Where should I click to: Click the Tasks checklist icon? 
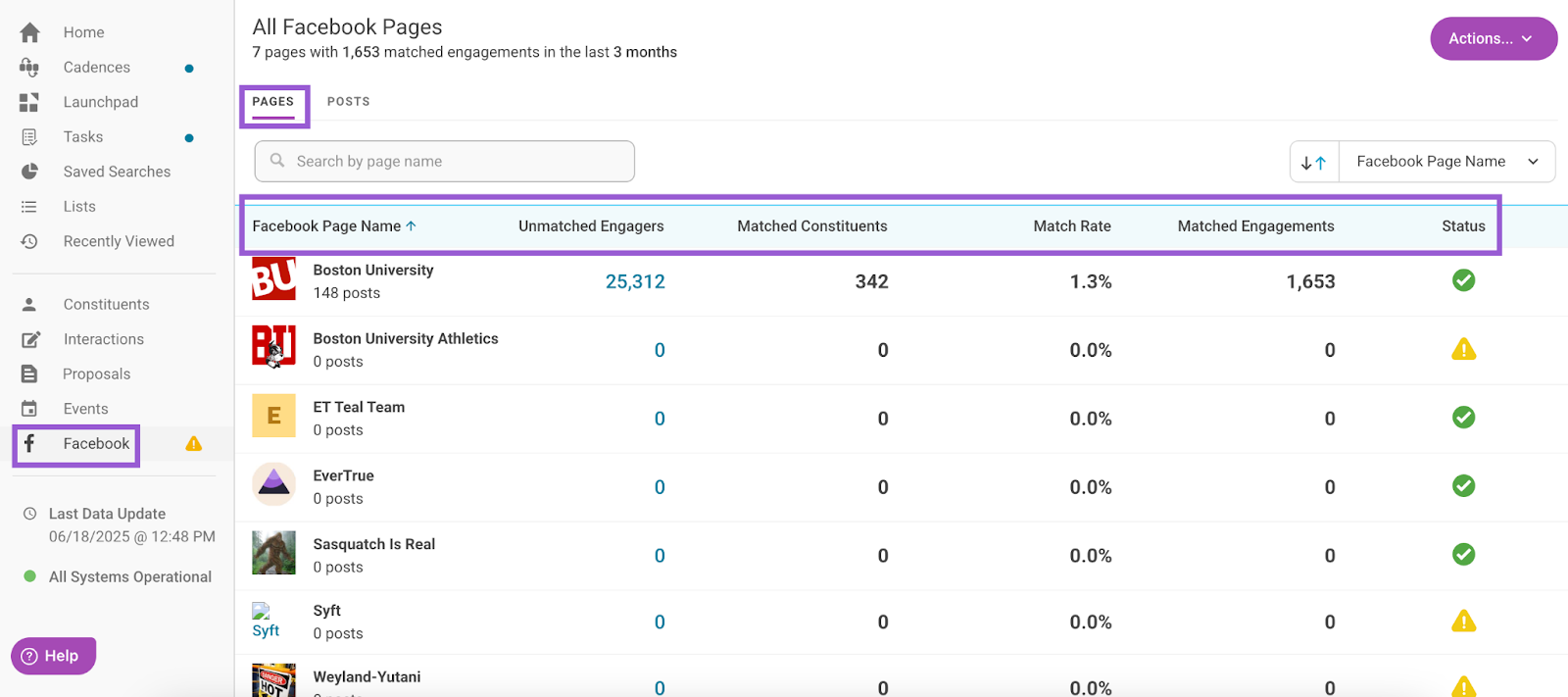[29, 137]
